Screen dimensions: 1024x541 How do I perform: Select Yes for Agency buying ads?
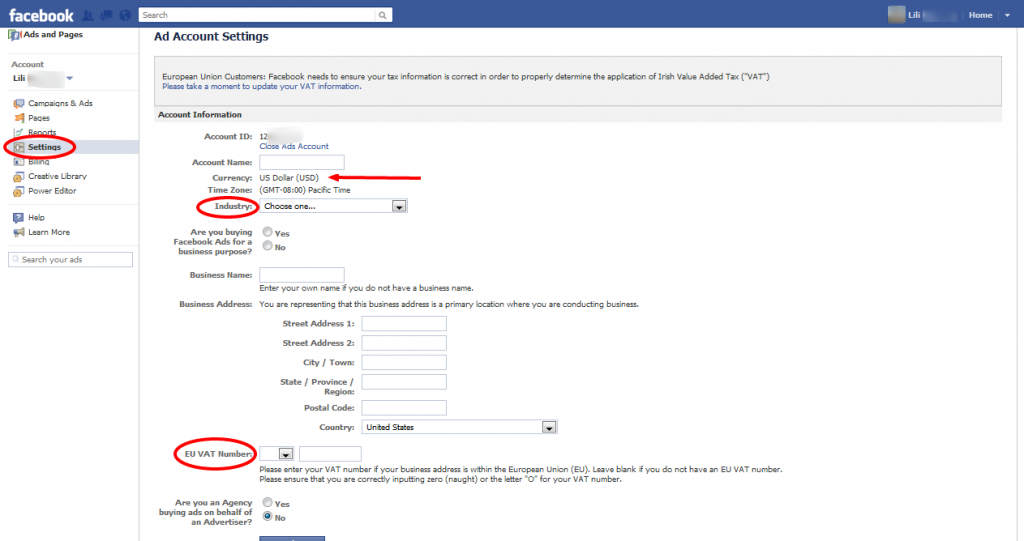coord(267,503)
